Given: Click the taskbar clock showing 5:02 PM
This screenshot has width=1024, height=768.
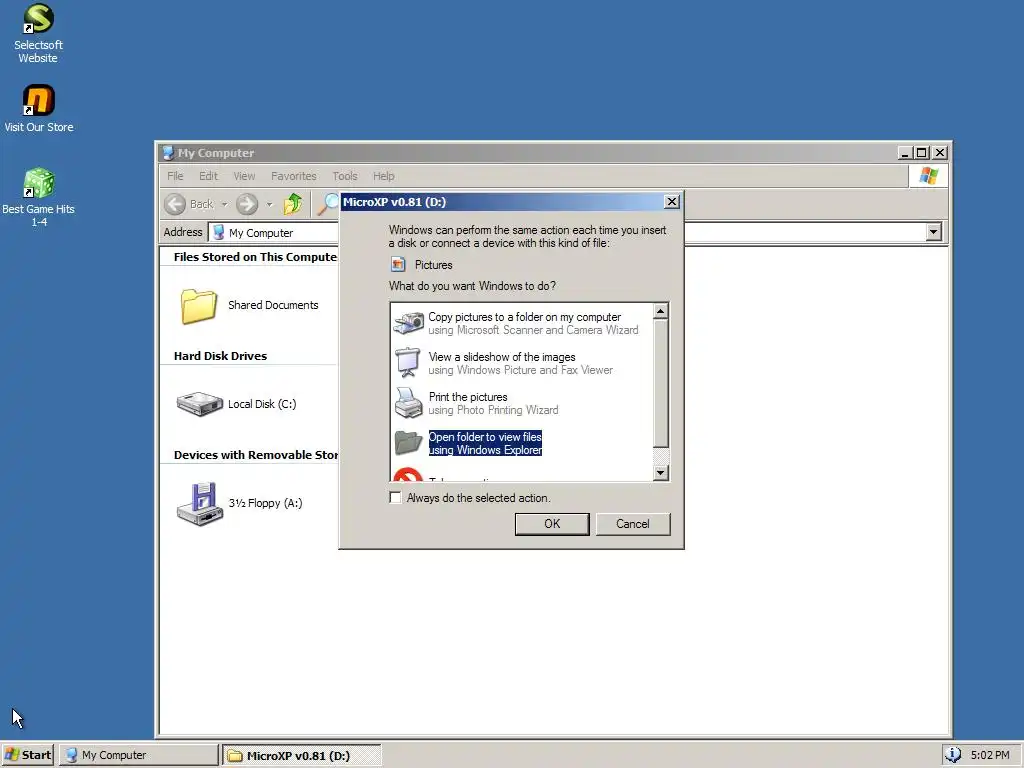Looking at the screenshot, I should tap(989, 755).
